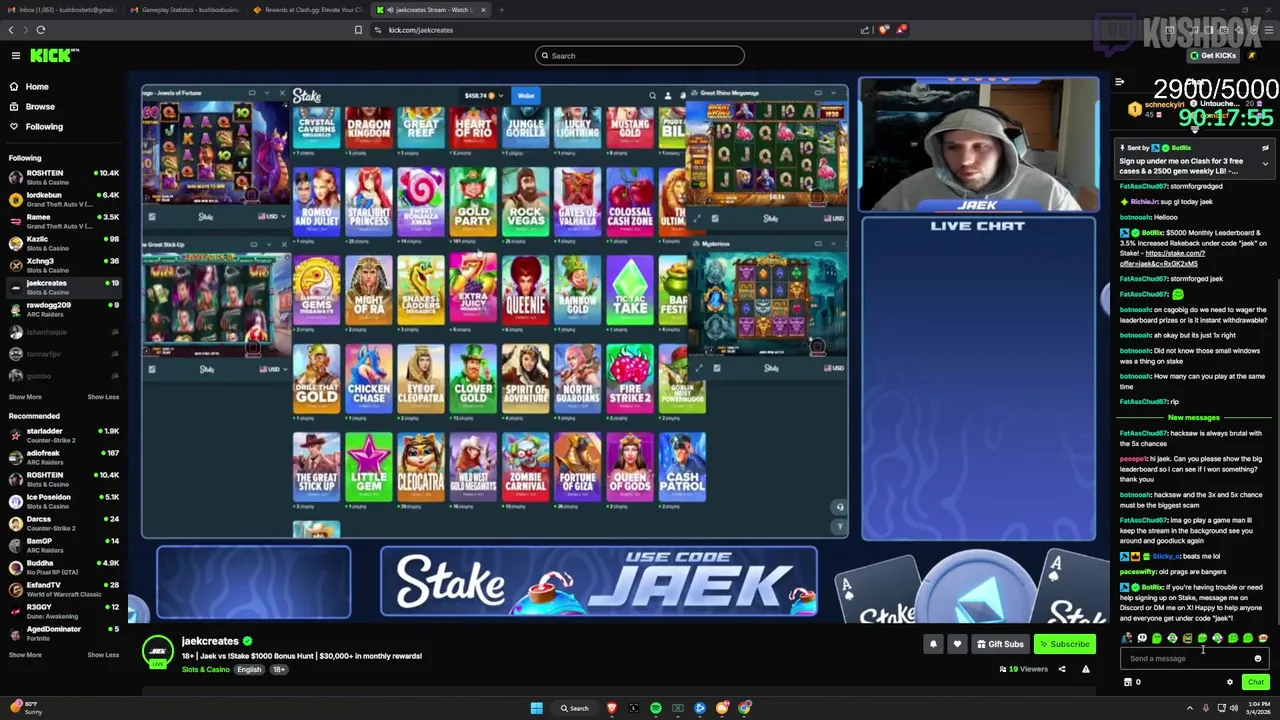1280x720 pixels.
Task: Expand the pinned BotRix message
Action: point(1265,164)
